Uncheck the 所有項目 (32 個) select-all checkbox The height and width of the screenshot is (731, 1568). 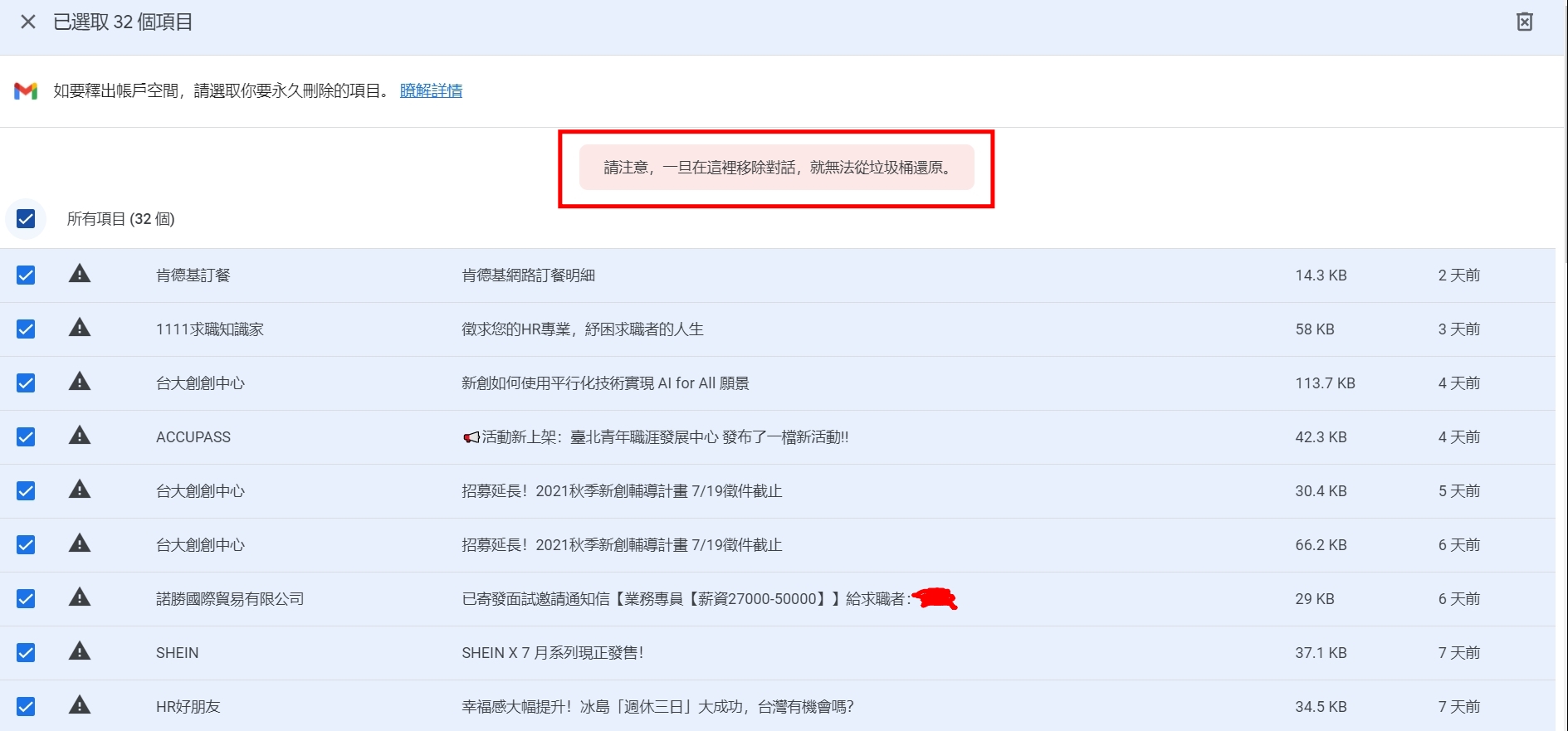pyautogui.click(x=26, y=219)
